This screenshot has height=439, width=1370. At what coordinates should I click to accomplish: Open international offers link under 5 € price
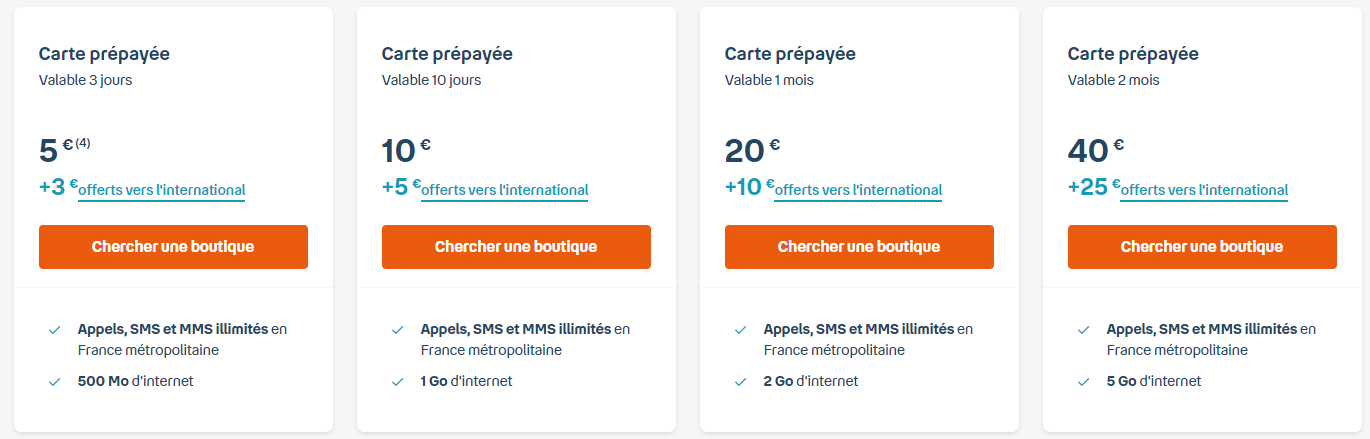pyautogui.click(x=161, y=190)
